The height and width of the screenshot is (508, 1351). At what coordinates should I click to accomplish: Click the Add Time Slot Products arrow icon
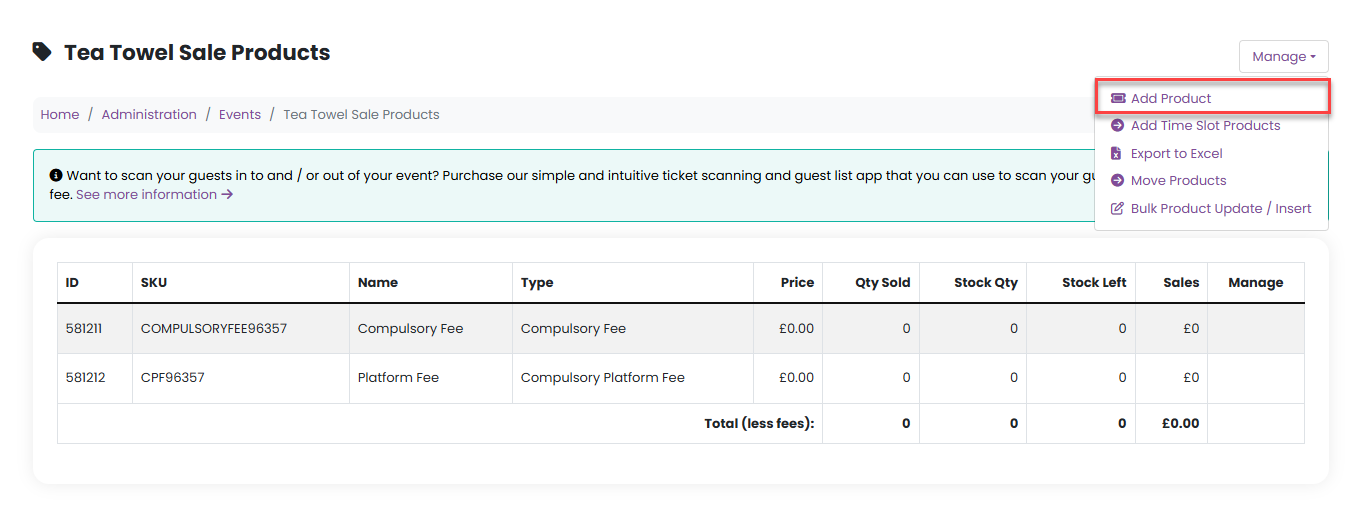pos(1118,126)
